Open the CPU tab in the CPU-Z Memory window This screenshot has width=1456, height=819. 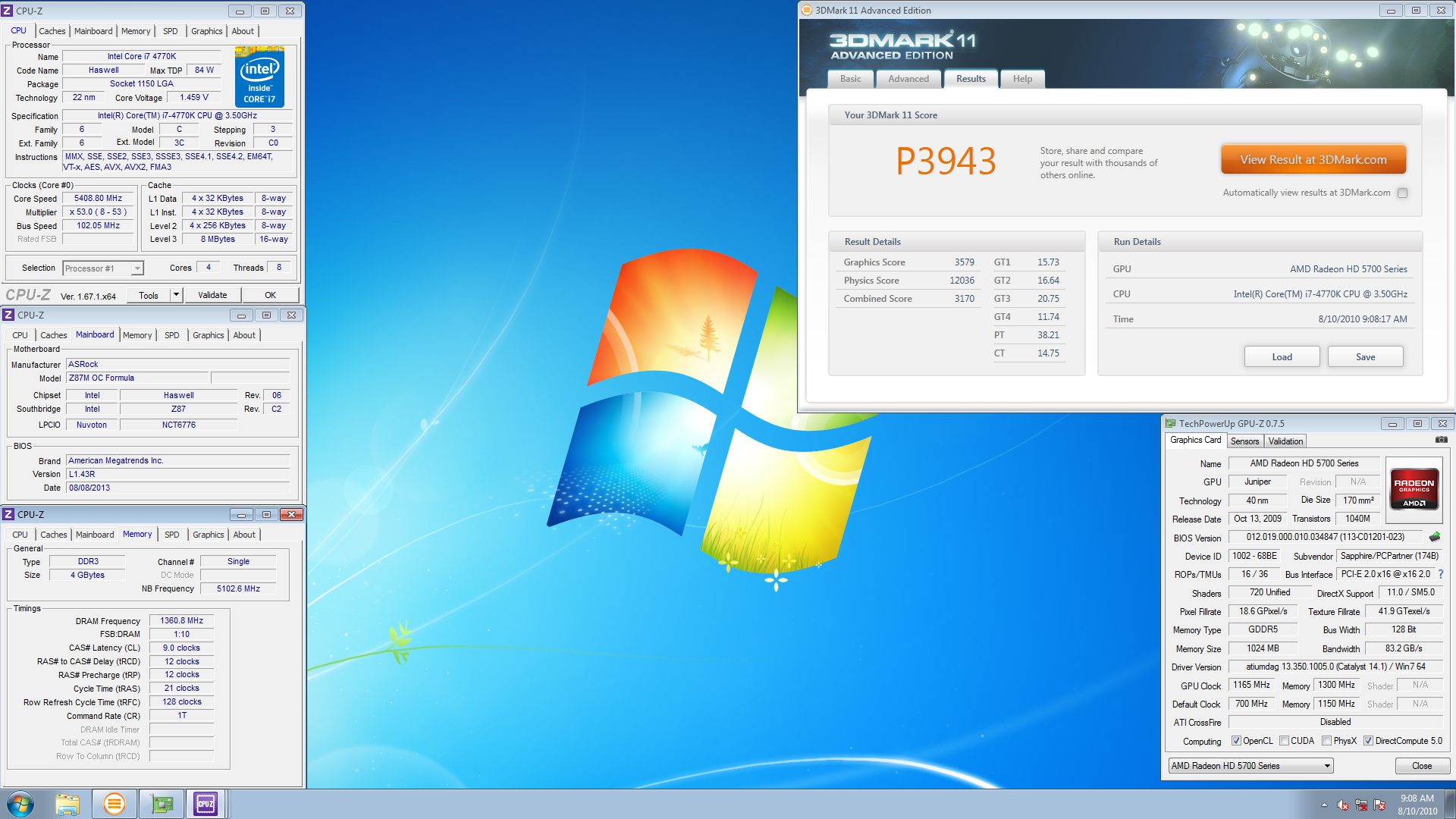tap(20, 535)
